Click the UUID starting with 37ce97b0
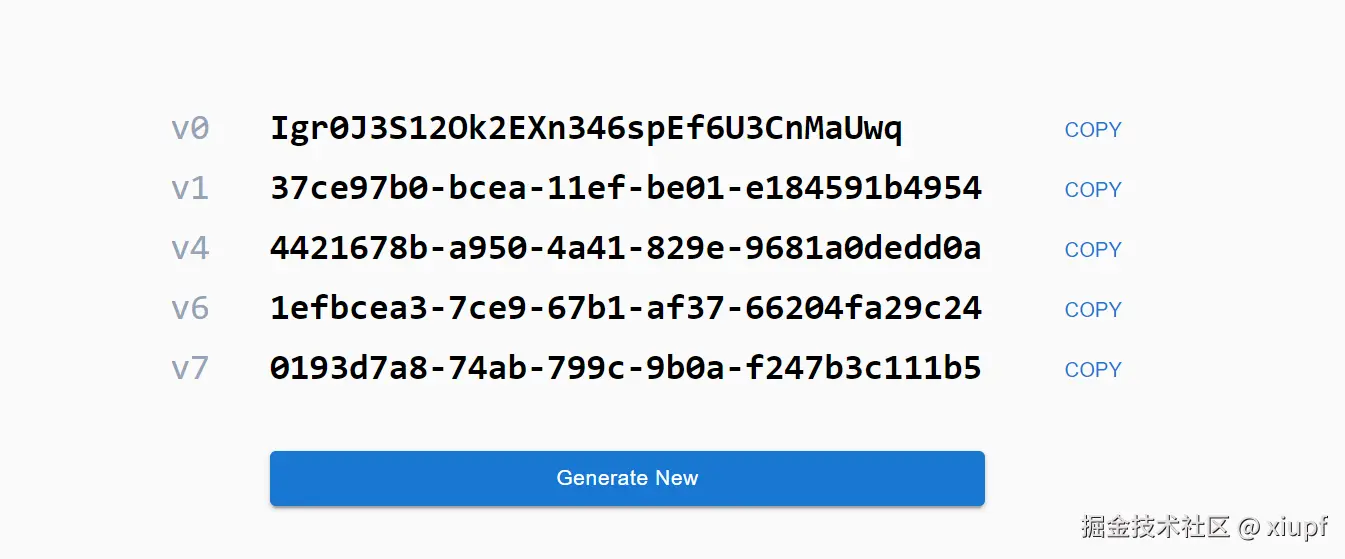This screenshot has height=559, width=1345. 625,189
